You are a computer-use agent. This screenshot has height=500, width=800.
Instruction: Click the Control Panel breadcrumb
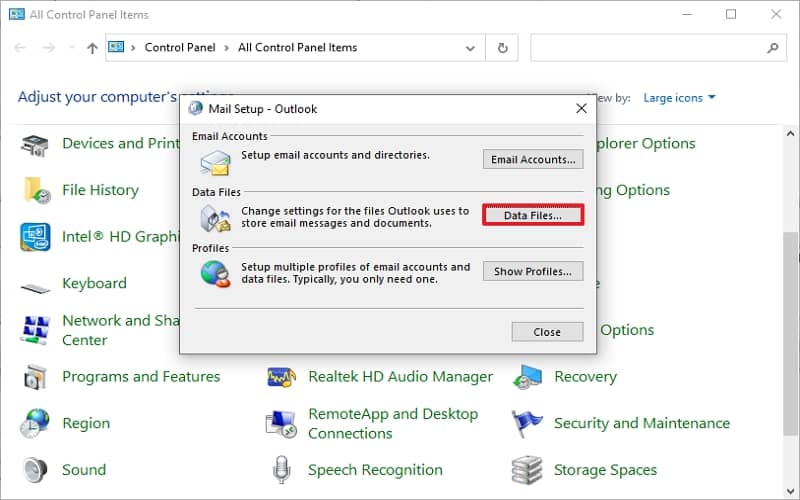180,47
